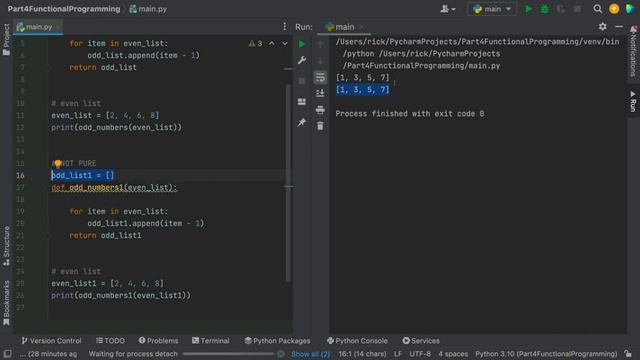Open the Problems tab
The image size is (640, 360).
(158, 340)
